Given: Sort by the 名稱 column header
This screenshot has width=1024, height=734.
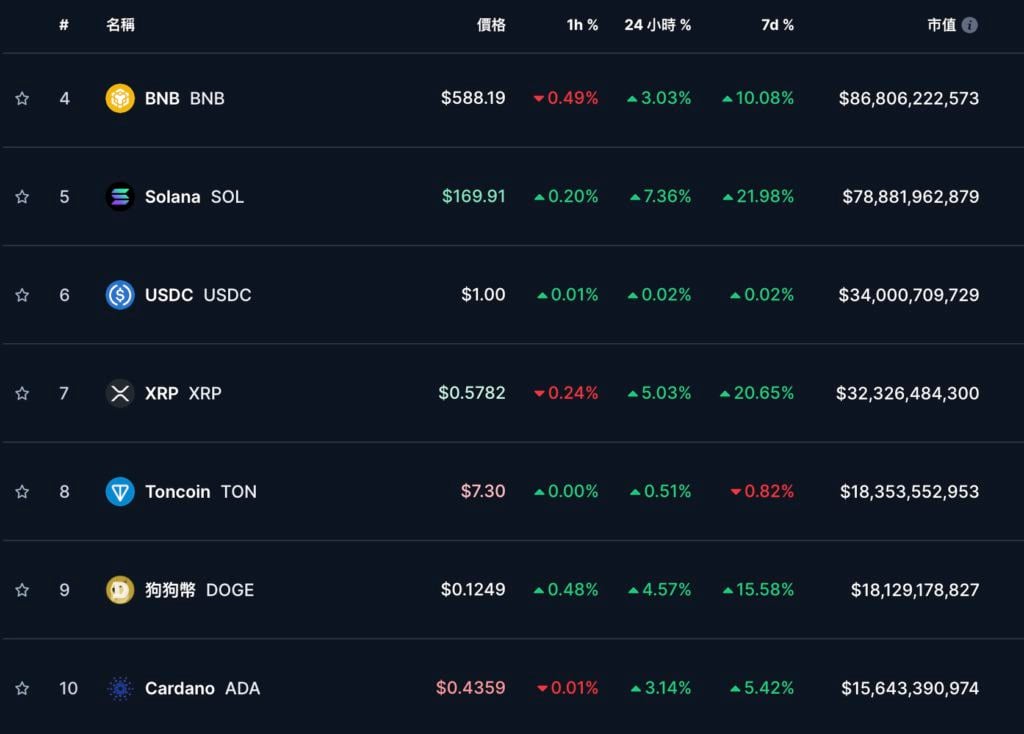Looking at the screenshot, I should (120, 25).
